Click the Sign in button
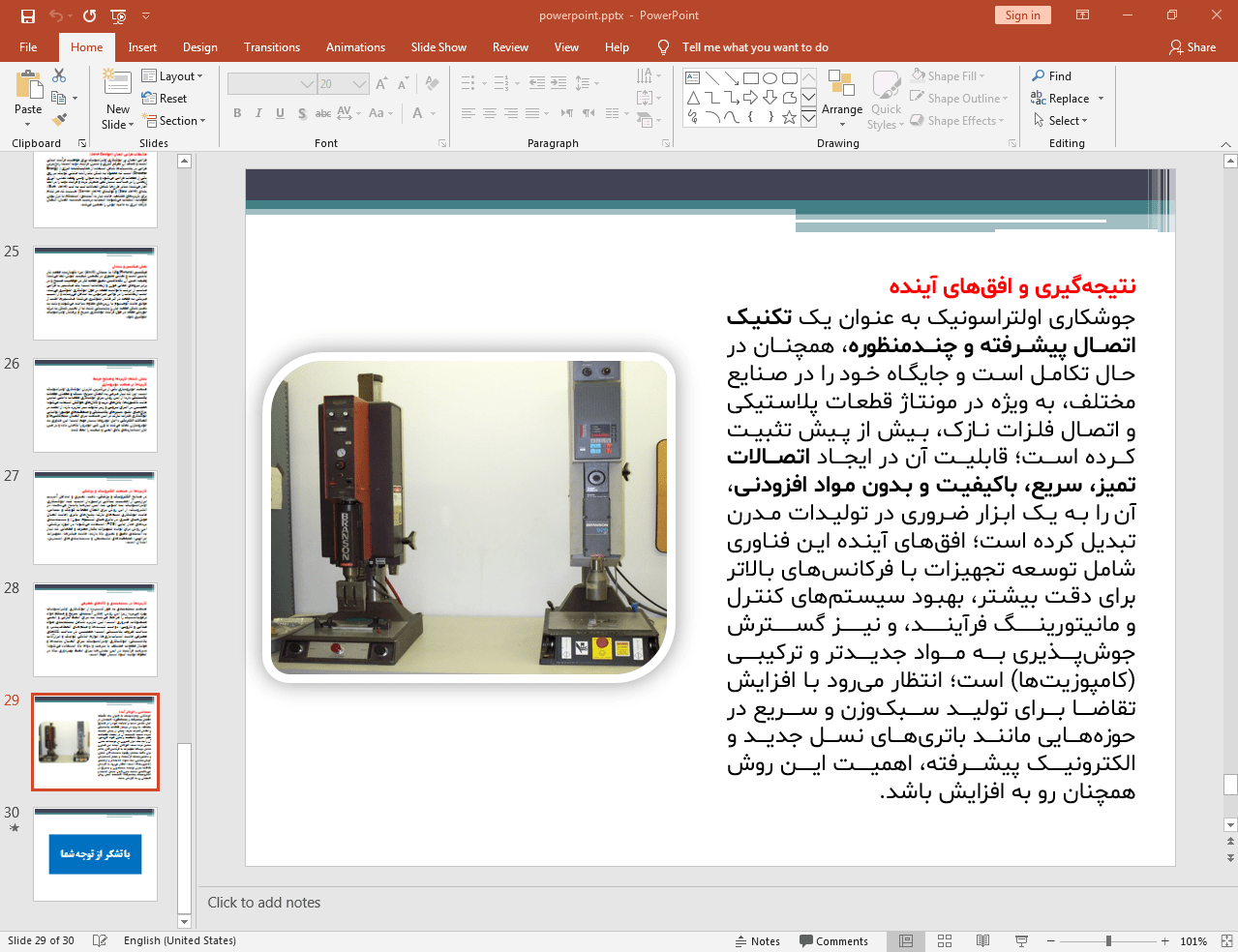 [x=1021, y=15]
